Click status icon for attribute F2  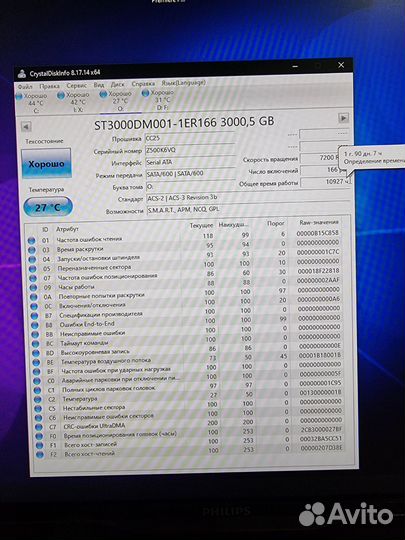tap(40, 455)
